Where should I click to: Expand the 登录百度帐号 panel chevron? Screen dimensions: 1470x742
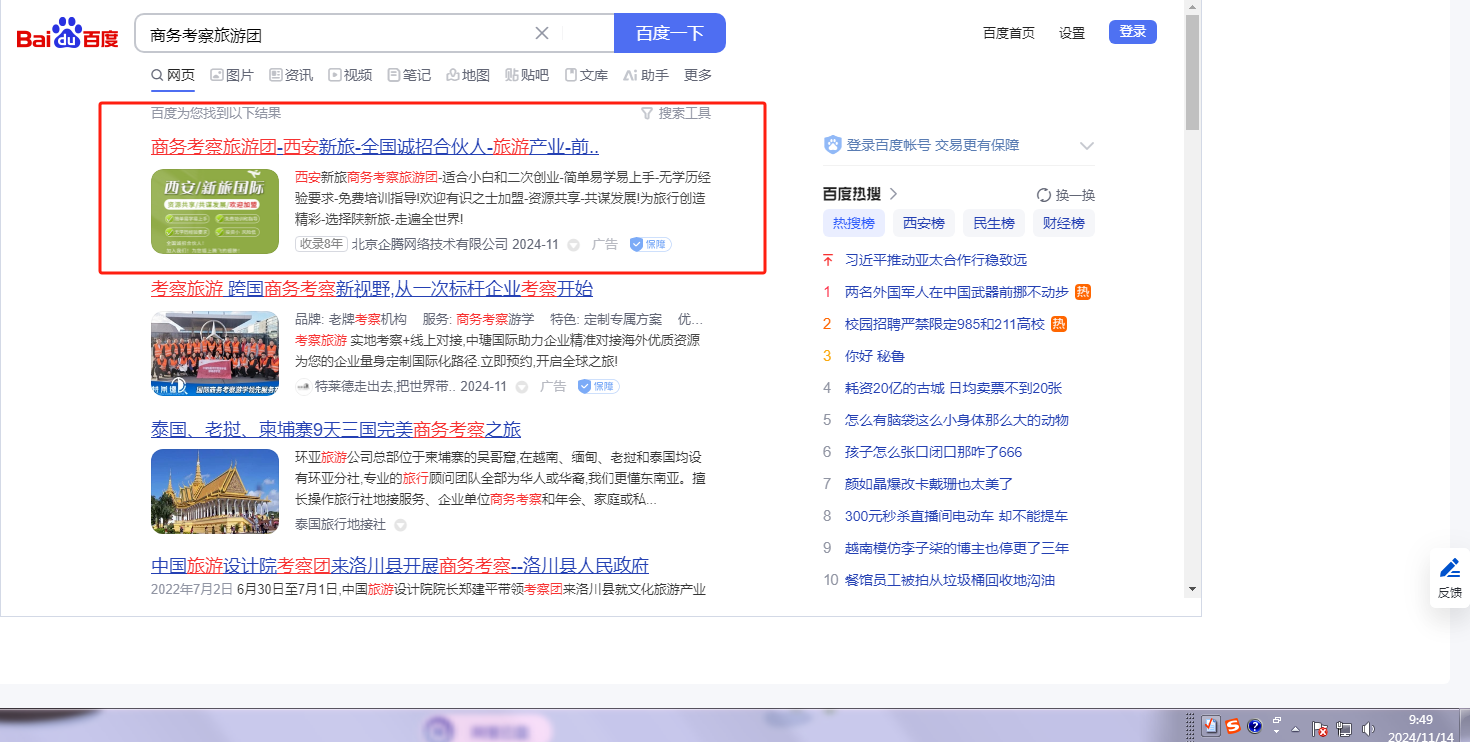pyautogui.click(x=1087, y=146)
